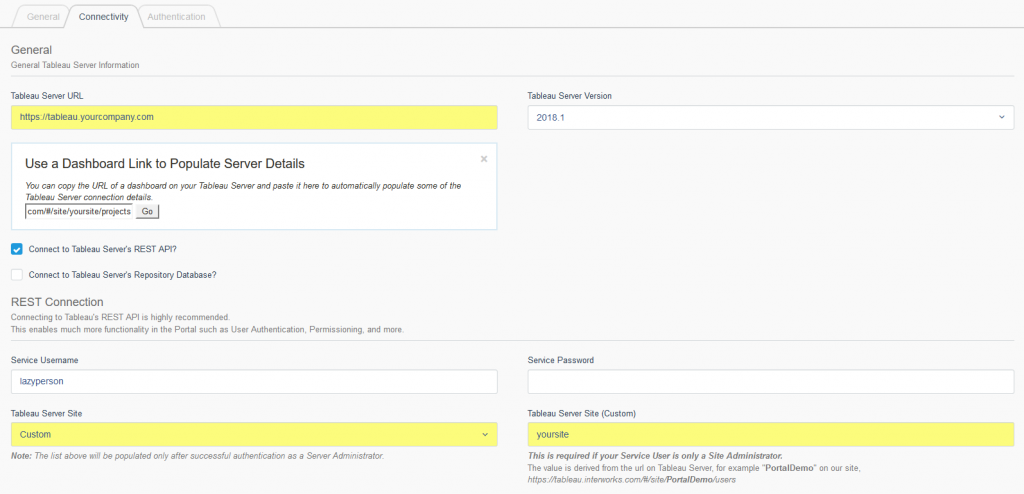This screenshot has height=494, width=1024.
Task: Open the Tableau Server Version dropdown
Action: pos(771,118)
